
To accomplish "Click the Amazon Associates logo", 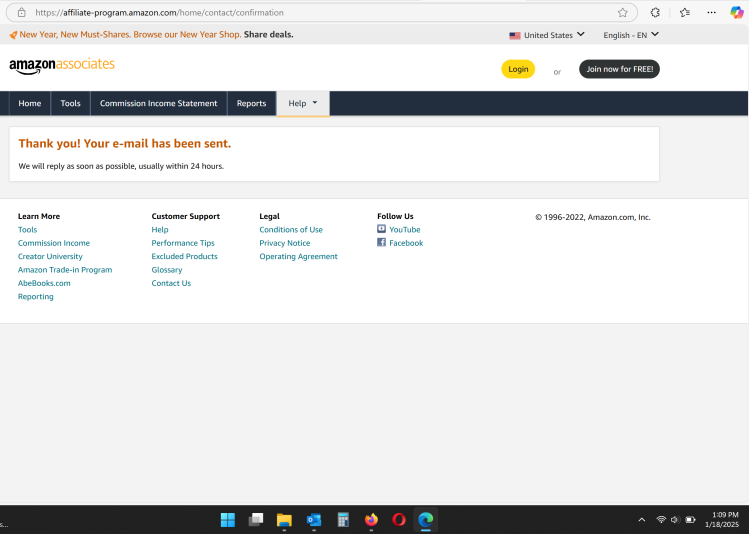I will (x=62, y=66).
